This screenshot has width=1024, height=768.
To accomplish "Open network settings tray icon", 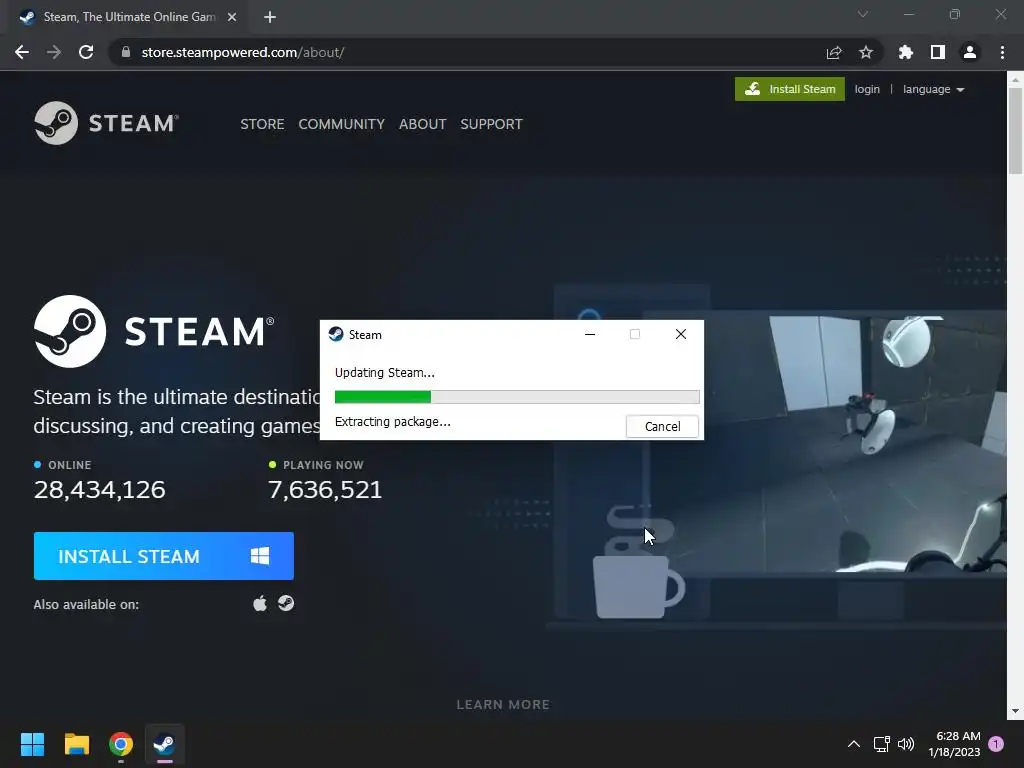I will (x=882, y=744).
